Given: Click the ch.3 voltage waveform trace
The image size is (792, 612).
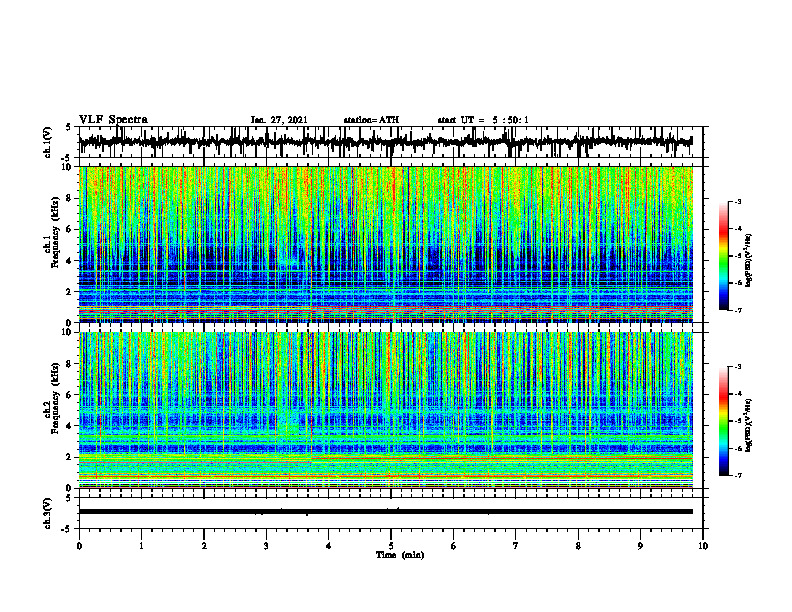Looking at the screenshot, I should coord(385,512).
